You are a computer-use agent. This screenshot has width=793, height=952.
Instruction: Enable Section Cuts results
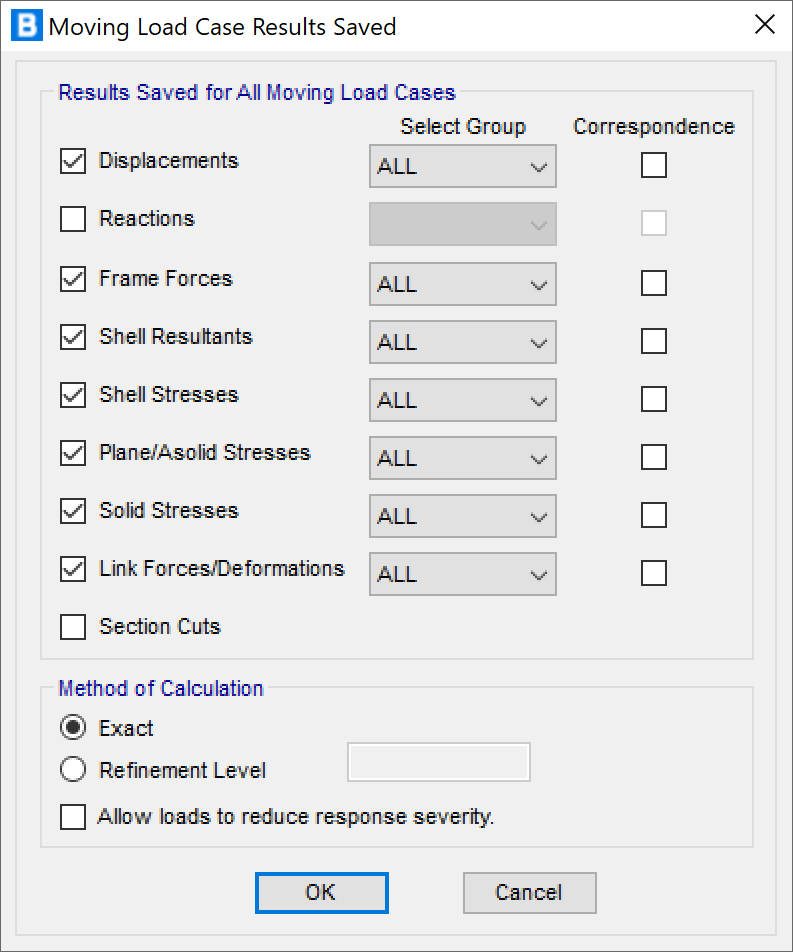pos(73,627)
